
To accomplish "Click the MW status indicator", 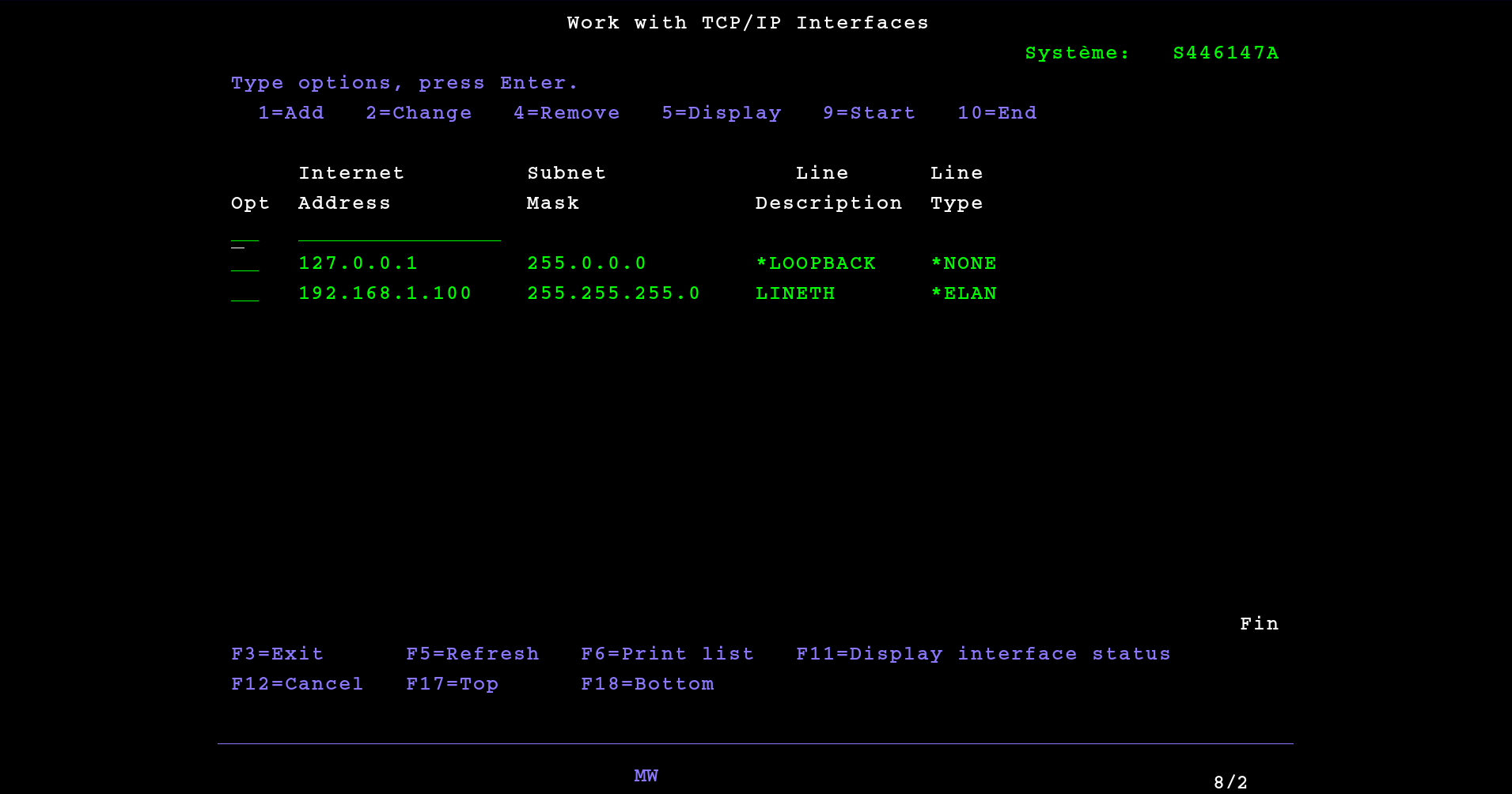I will tap(646, 776).
